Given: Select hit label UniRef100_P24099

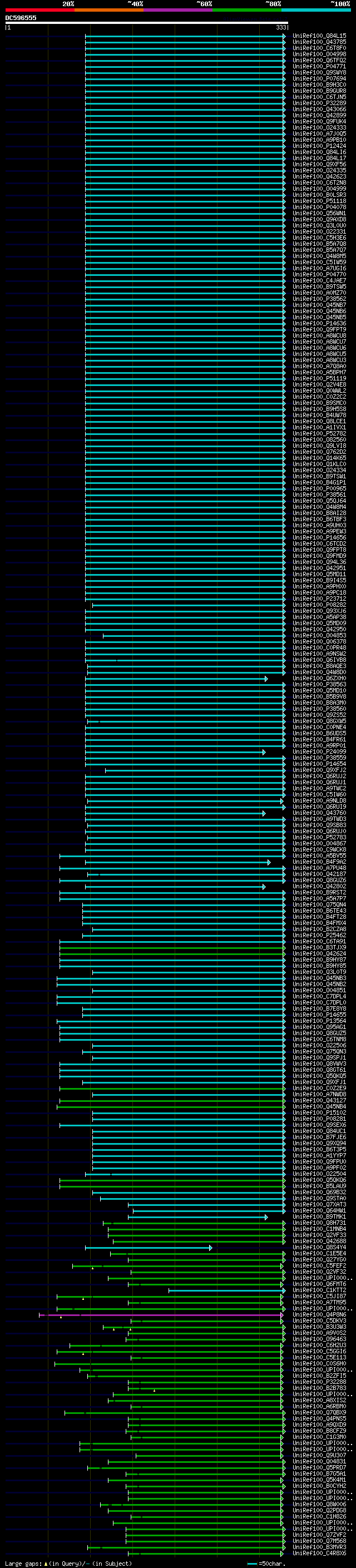Looking at the screenshot, I should pyautogui.click(x=319, y=752).
